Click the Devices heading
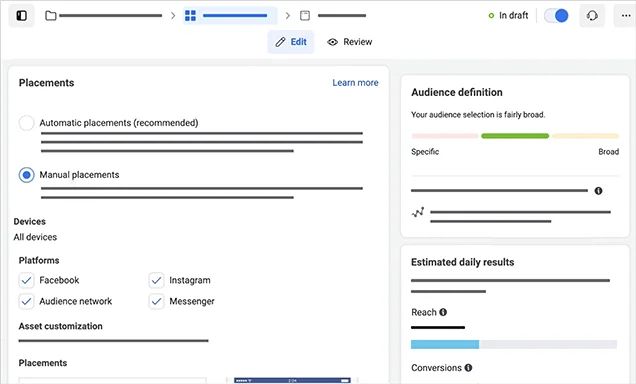 pyautogui.click(x=30, y=222)
